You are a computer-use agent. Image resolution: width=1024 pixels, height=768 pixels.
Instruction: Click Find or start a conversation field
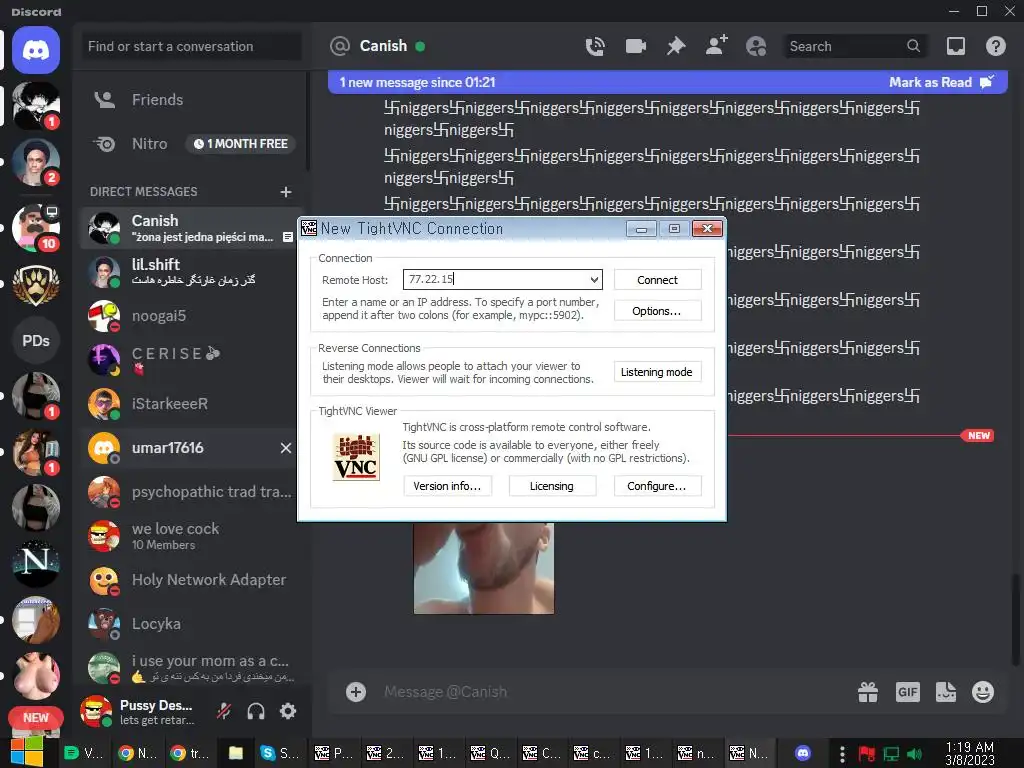pos(191,46)
